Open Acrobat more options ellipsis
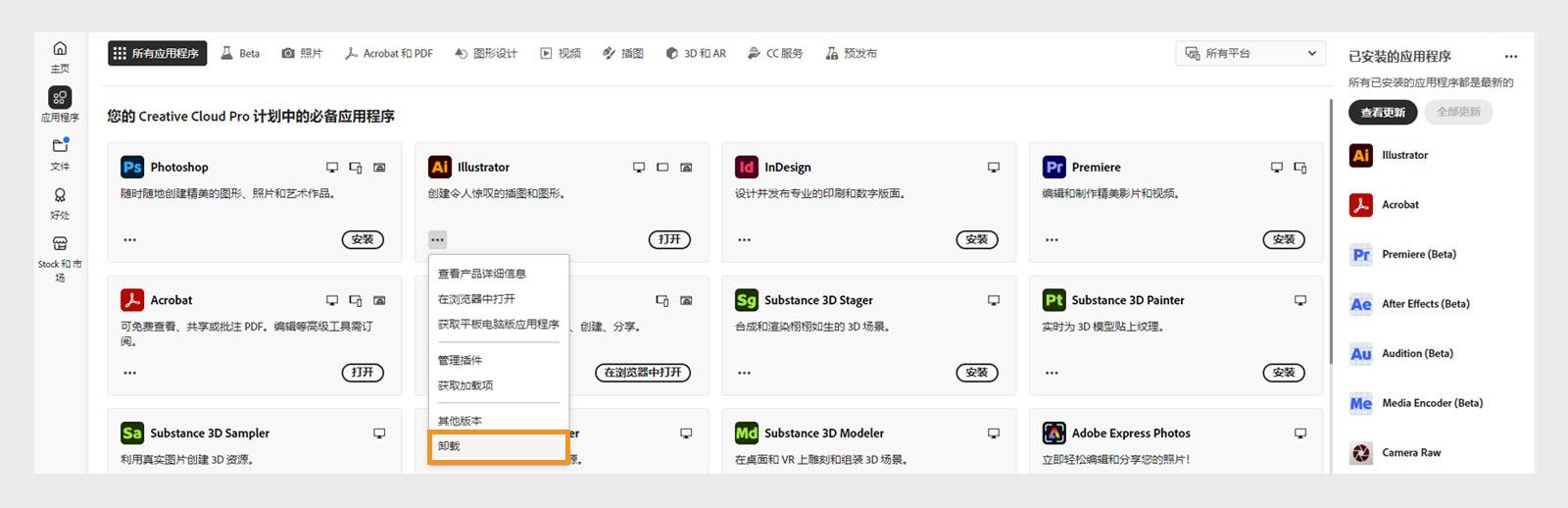Image resolution: width=1568 pixels, height=508 pixels. click(x=130, y=373)
